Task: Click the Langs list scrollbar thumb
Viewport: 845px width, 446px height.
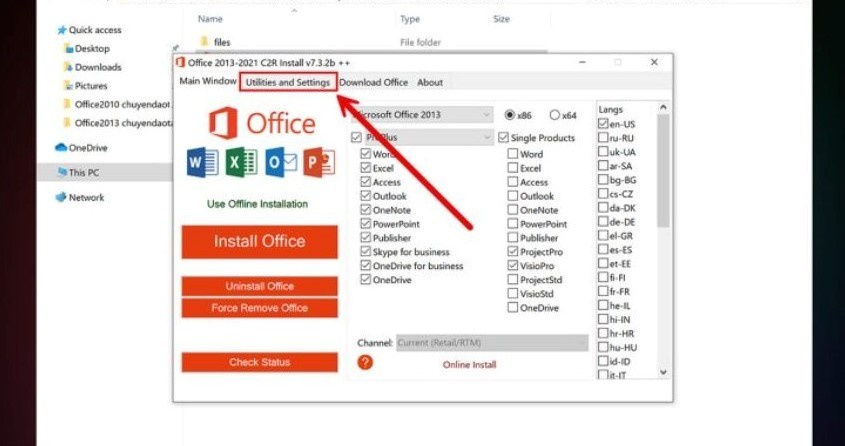Action: [663, 170]
